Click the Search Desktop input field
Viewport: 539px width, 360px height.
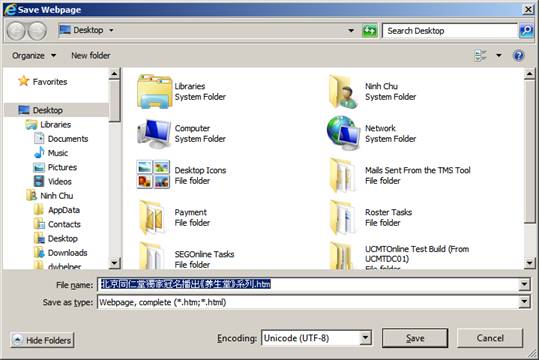click(450, 31)
